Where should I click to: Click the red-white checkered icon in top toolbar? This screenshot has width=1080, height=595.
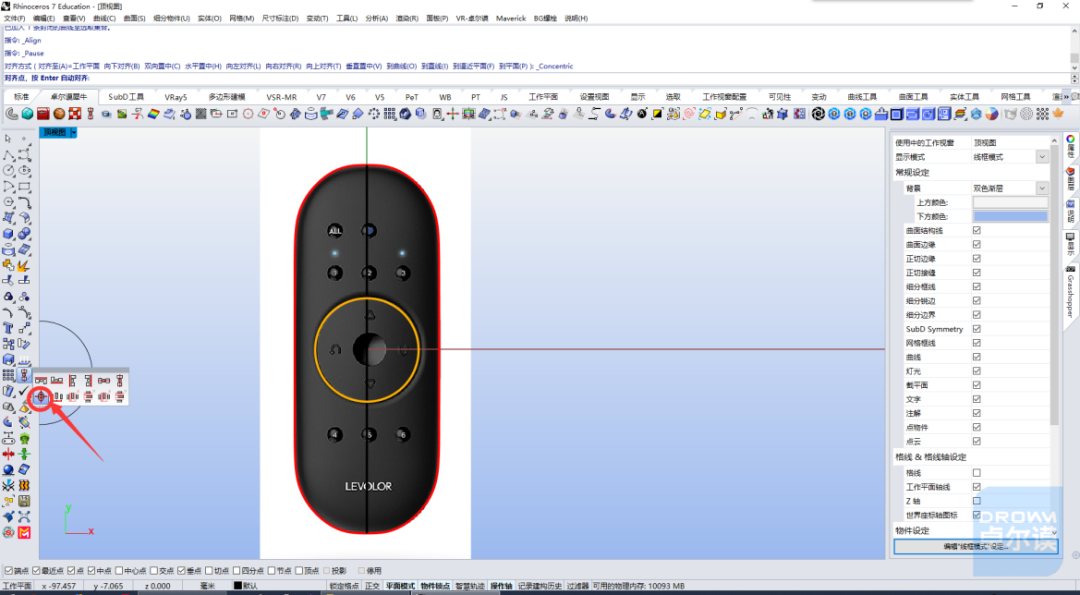tap(75, 114)
